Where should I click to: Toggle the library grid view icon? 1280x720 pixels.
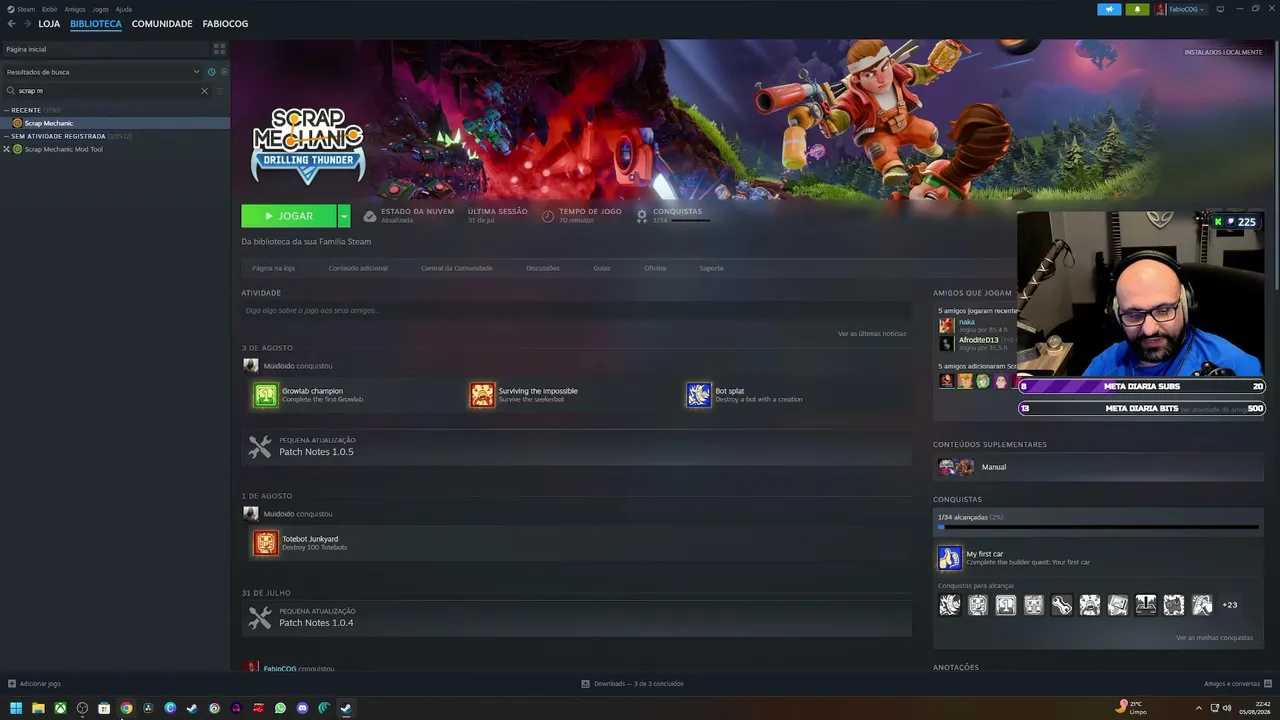[219, 49]
